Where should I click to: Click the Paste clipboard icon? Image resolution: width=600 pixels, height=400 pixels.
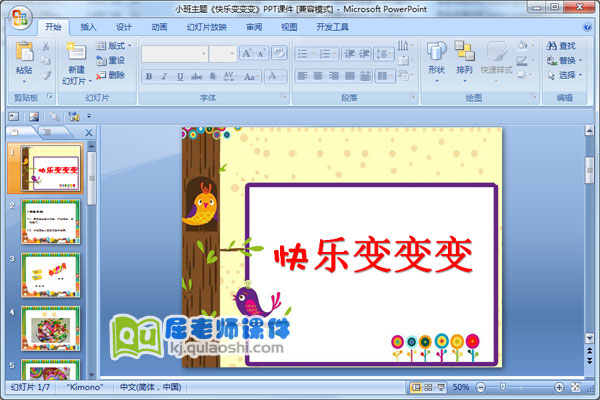coord(24,51)
